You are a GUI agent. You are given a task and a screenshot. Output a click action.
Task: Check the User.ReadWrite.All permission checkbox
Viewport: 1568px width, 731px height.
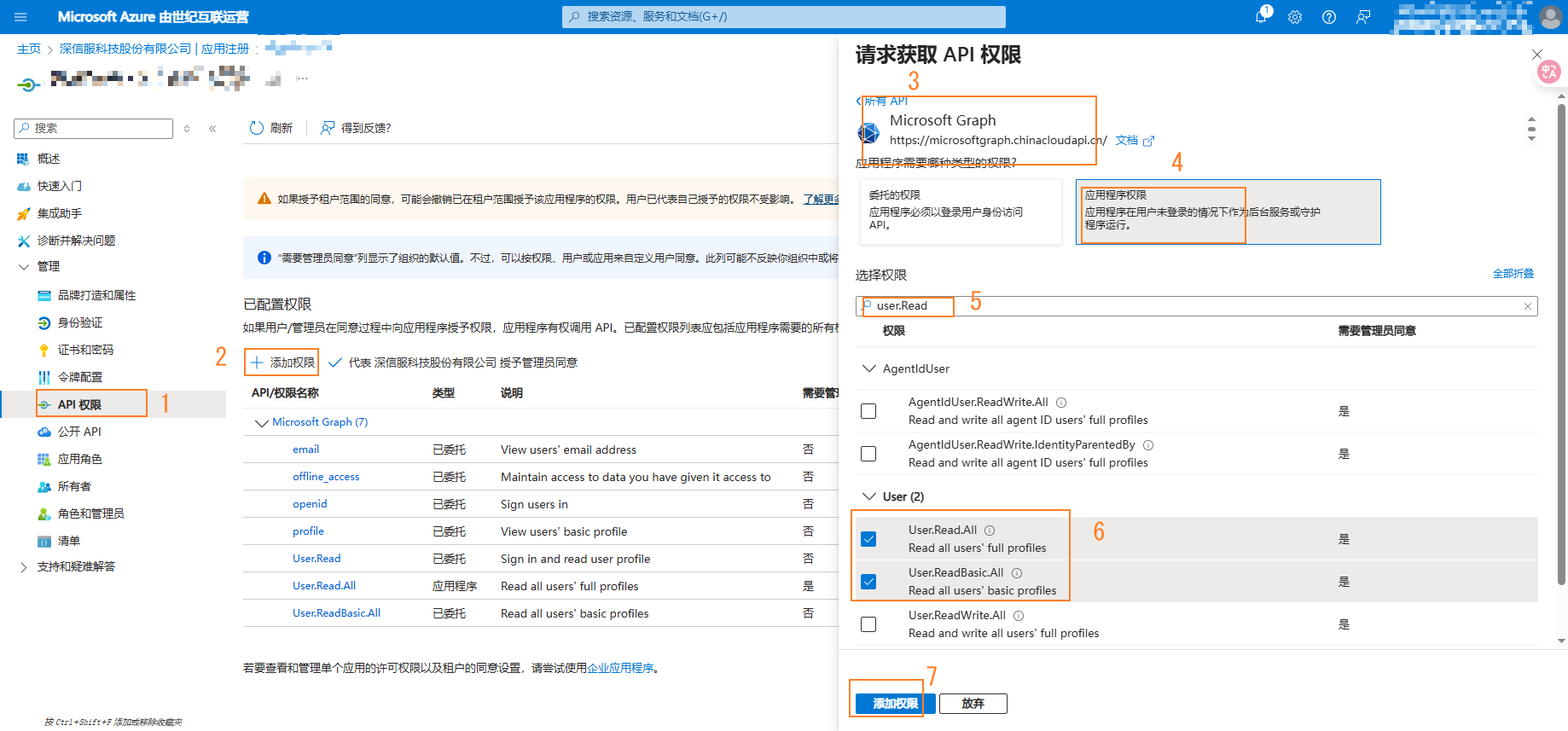pos(868,624)
